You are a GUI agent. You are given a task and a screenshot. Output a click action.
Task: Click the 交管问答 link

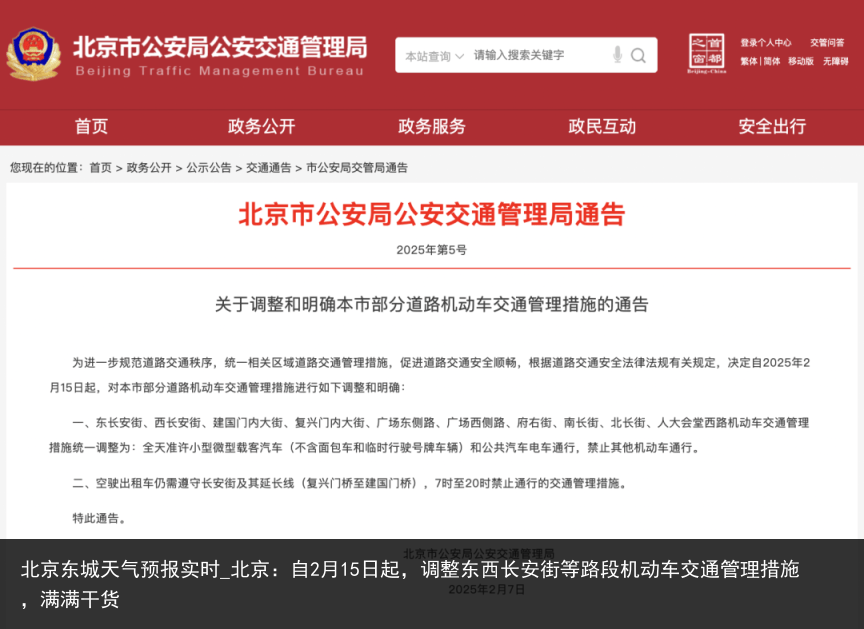827,42
